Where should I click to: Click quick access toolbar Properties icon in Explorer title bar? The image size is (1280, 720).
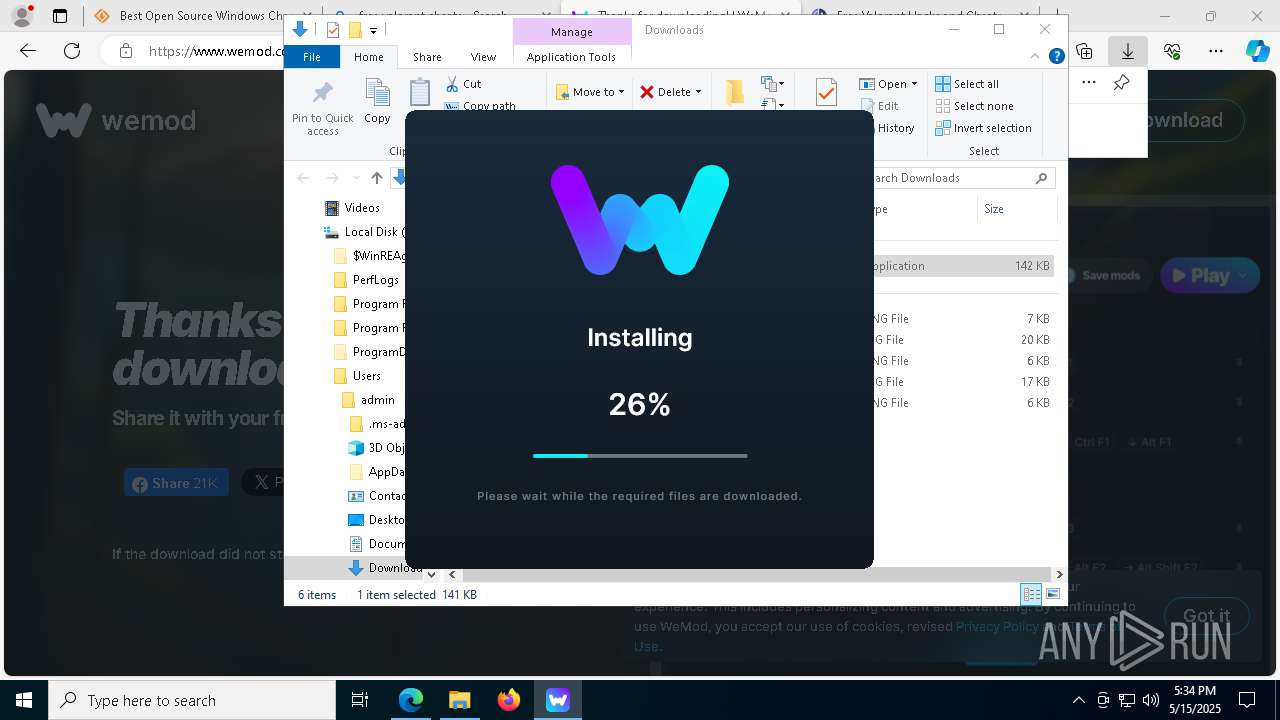coord(333,30)
